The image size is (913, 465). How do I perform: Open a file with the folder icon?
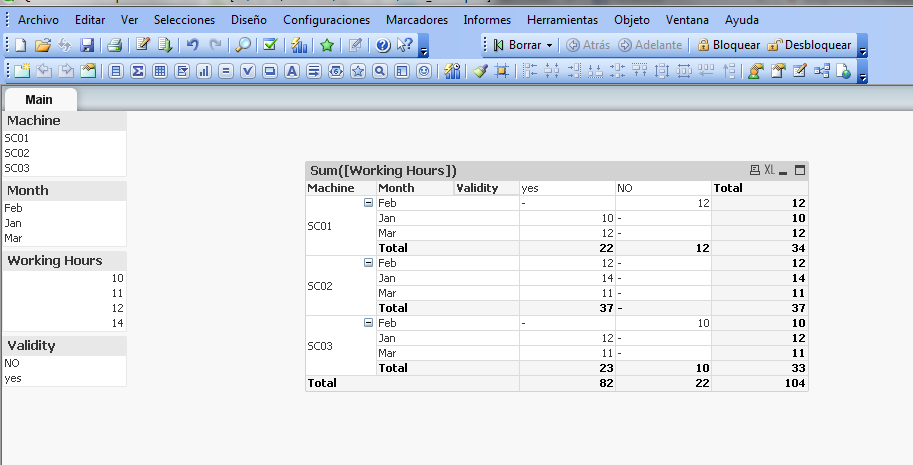point(43,45)
